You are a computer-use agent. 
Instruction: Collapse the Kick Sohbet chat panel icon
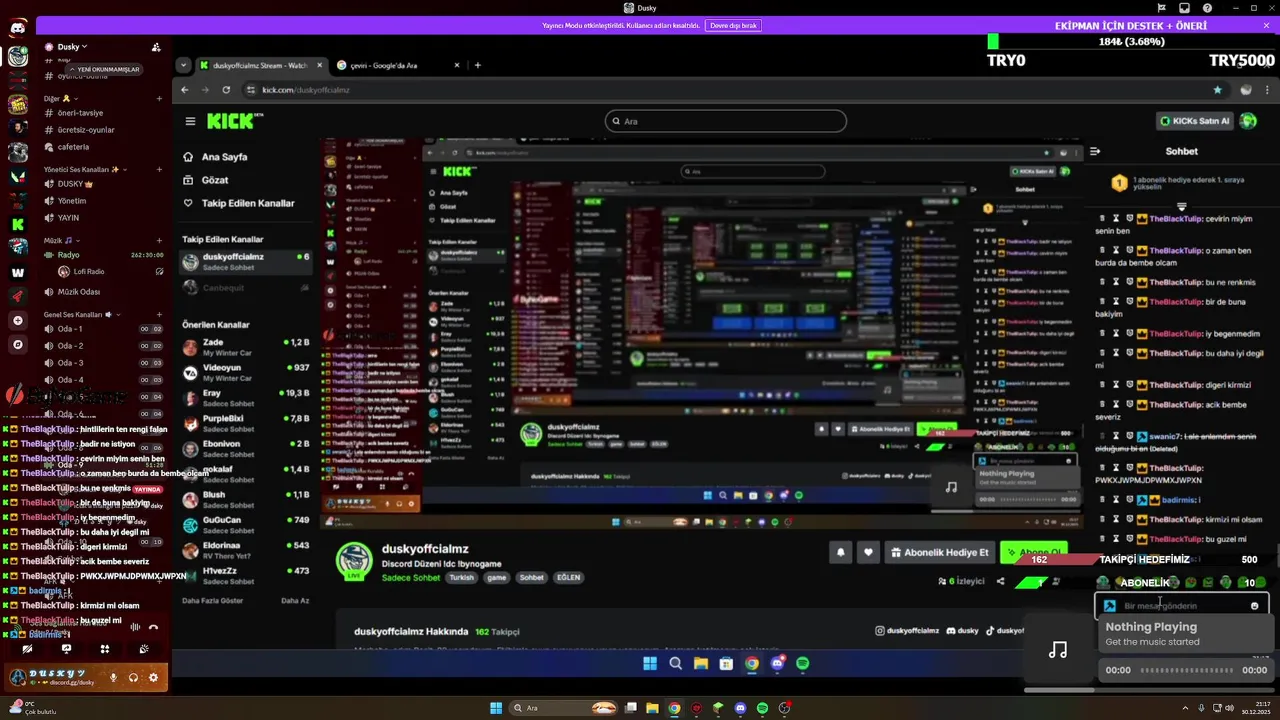[x=1095, y=152]
